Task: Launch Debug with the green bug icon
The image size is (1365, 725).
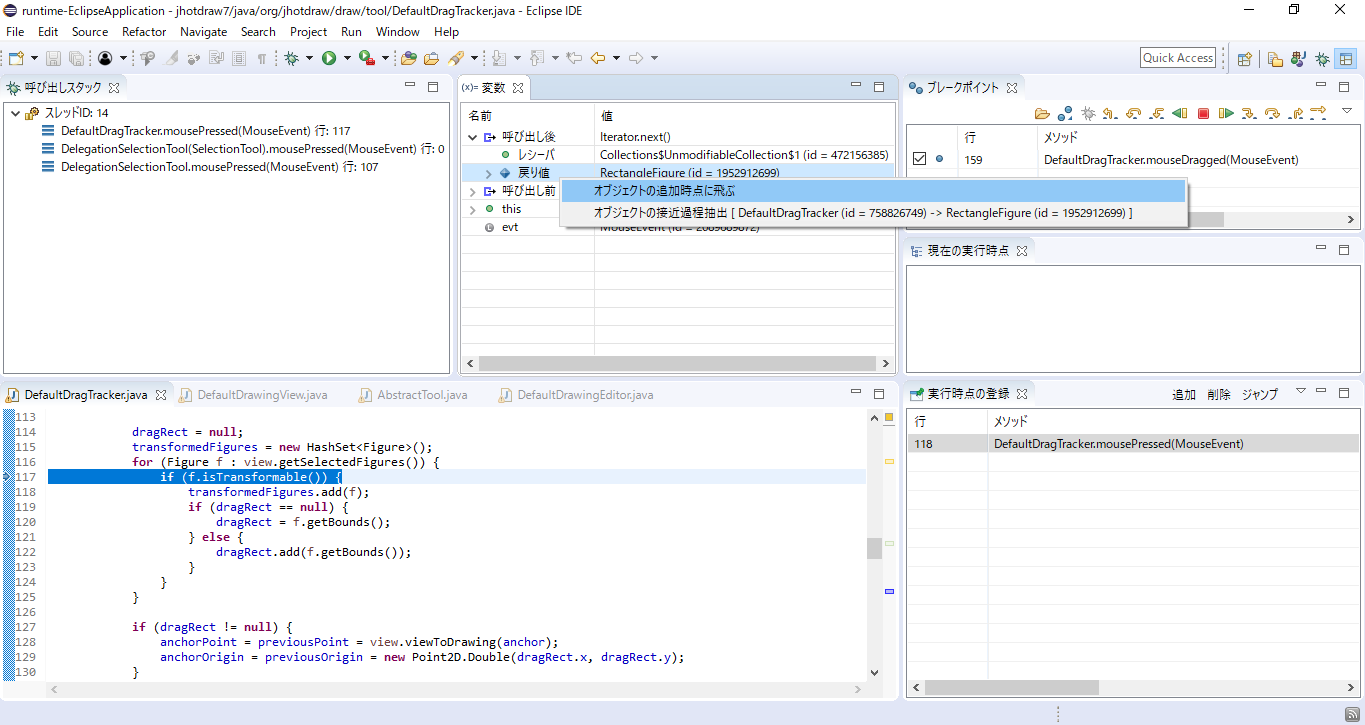Action: coord(291,58)
